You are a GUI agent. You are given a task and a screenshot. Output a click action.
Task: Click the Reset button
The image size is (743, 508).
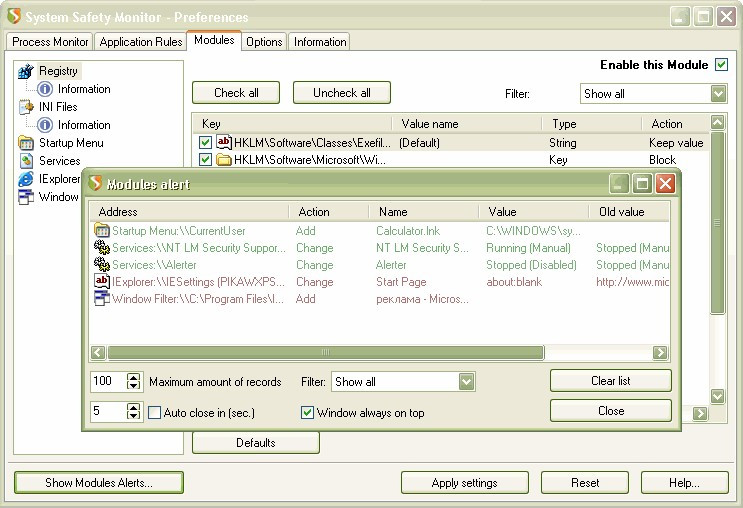tap(585, 482)
